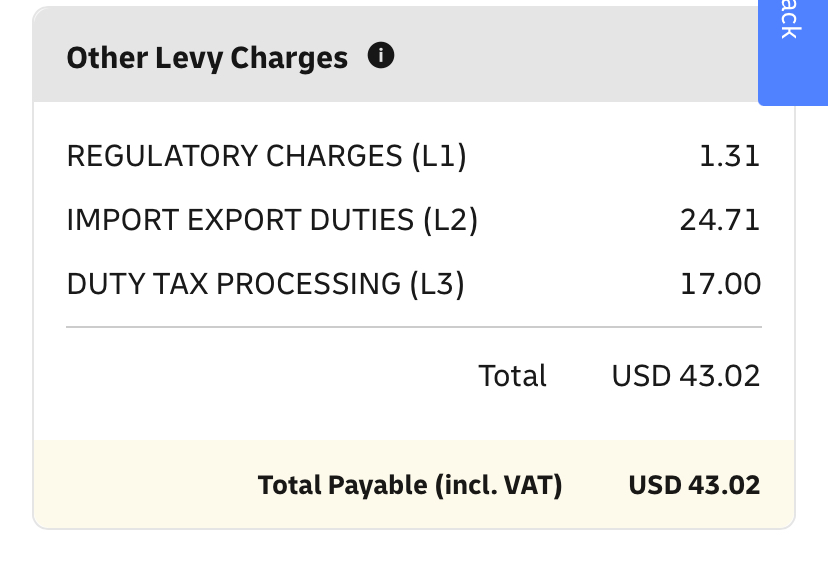This screenshot has width=828, height=564.
Task: Select the Other Levy Charges heading
Action: click(207, 58)
